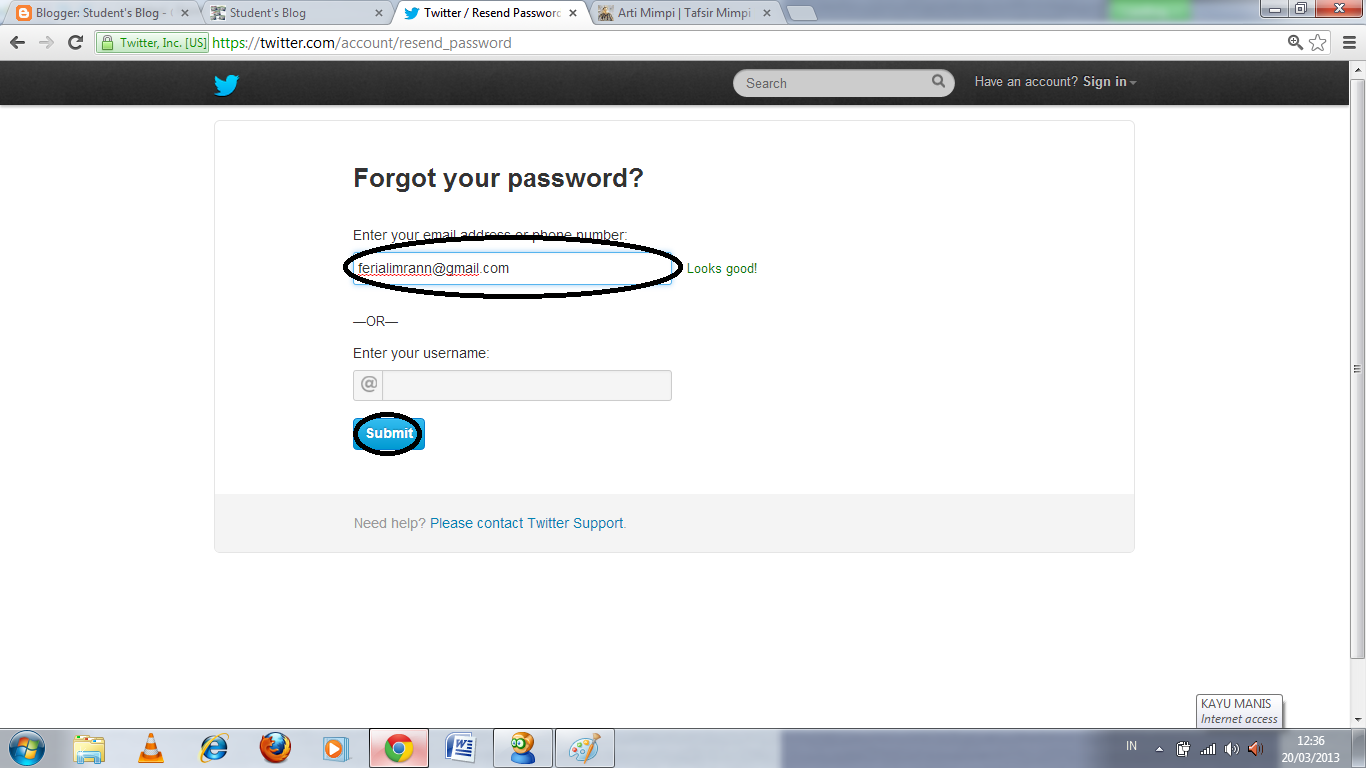Image resolution: width=1366 pixels, height=768 pixels.
Task: Click the Submit button
Action: tap(389, 434)
